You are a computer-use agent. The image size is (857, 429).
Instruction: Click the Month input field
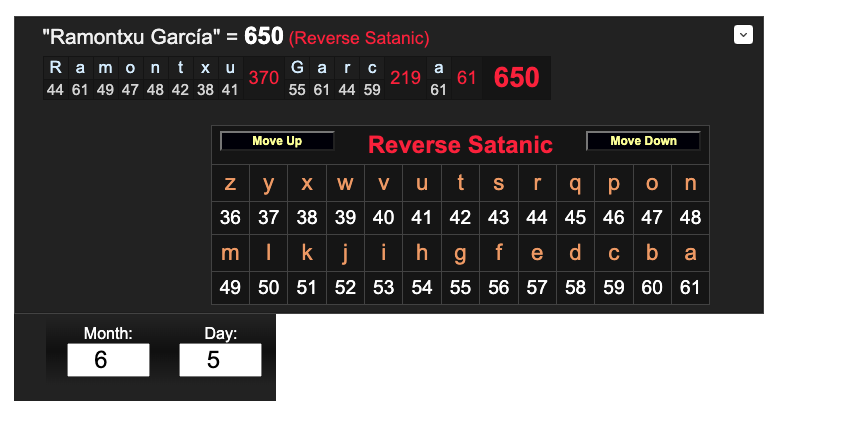point(108,360)
